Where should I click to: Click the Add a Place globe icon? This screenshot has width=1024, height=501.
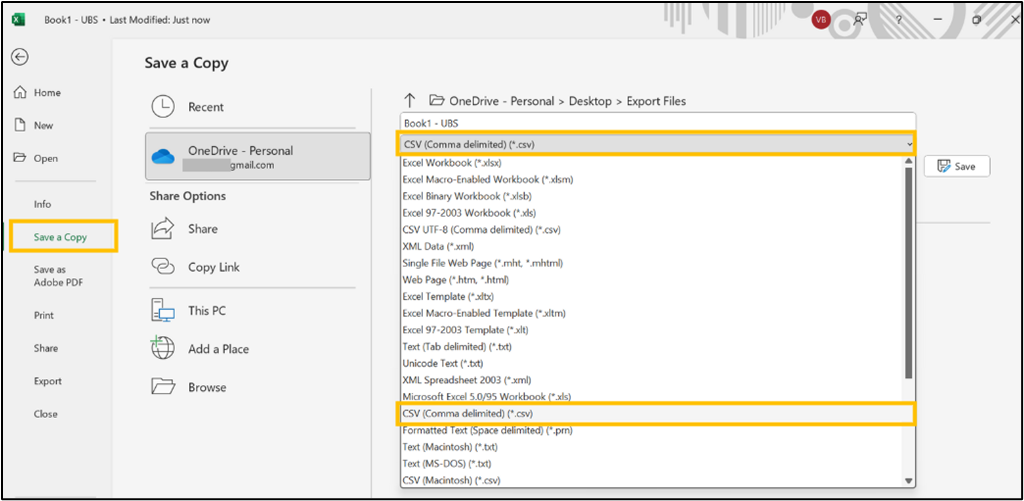[163, 348]
